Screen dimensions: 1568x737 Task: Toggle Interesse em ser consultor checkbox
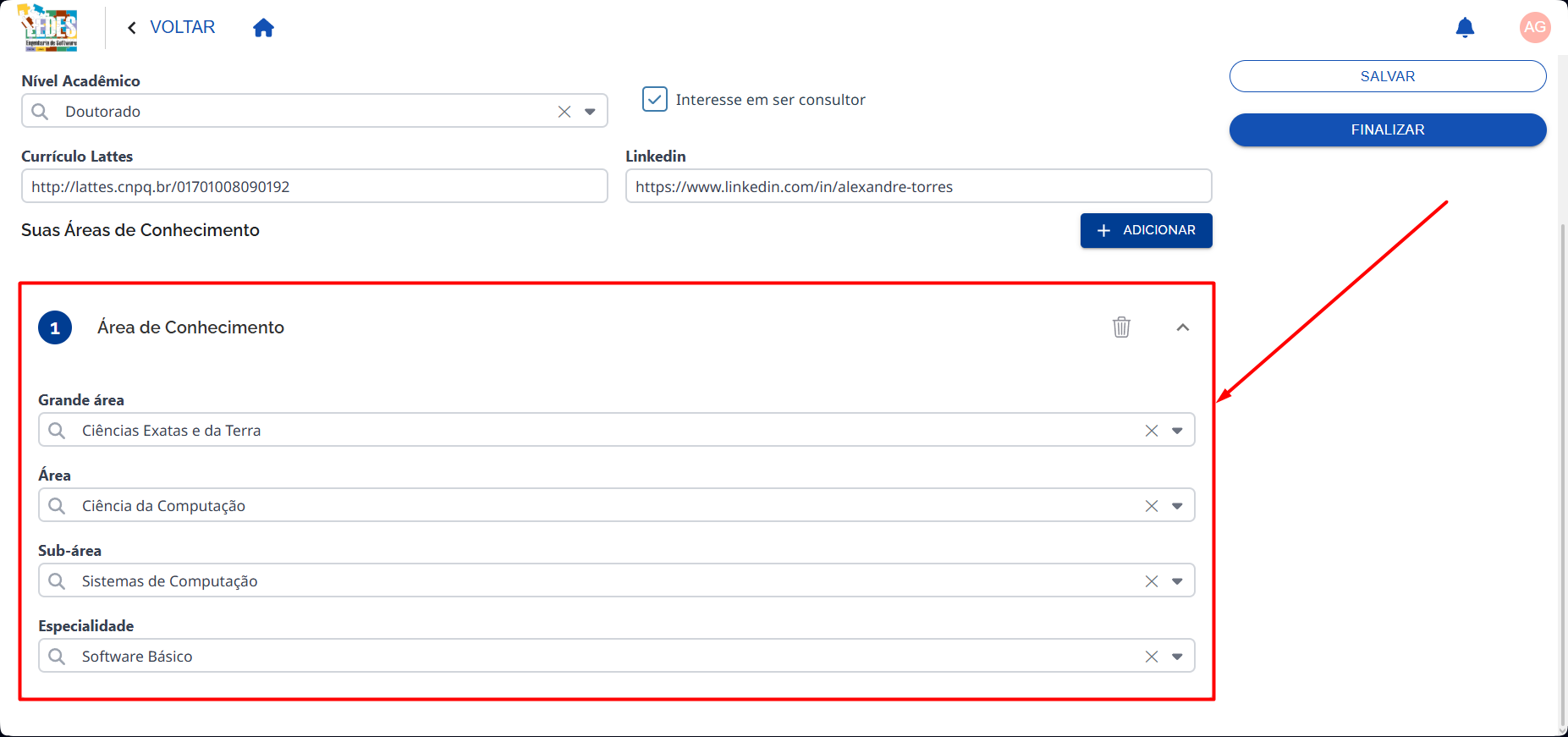coord(655,99)
